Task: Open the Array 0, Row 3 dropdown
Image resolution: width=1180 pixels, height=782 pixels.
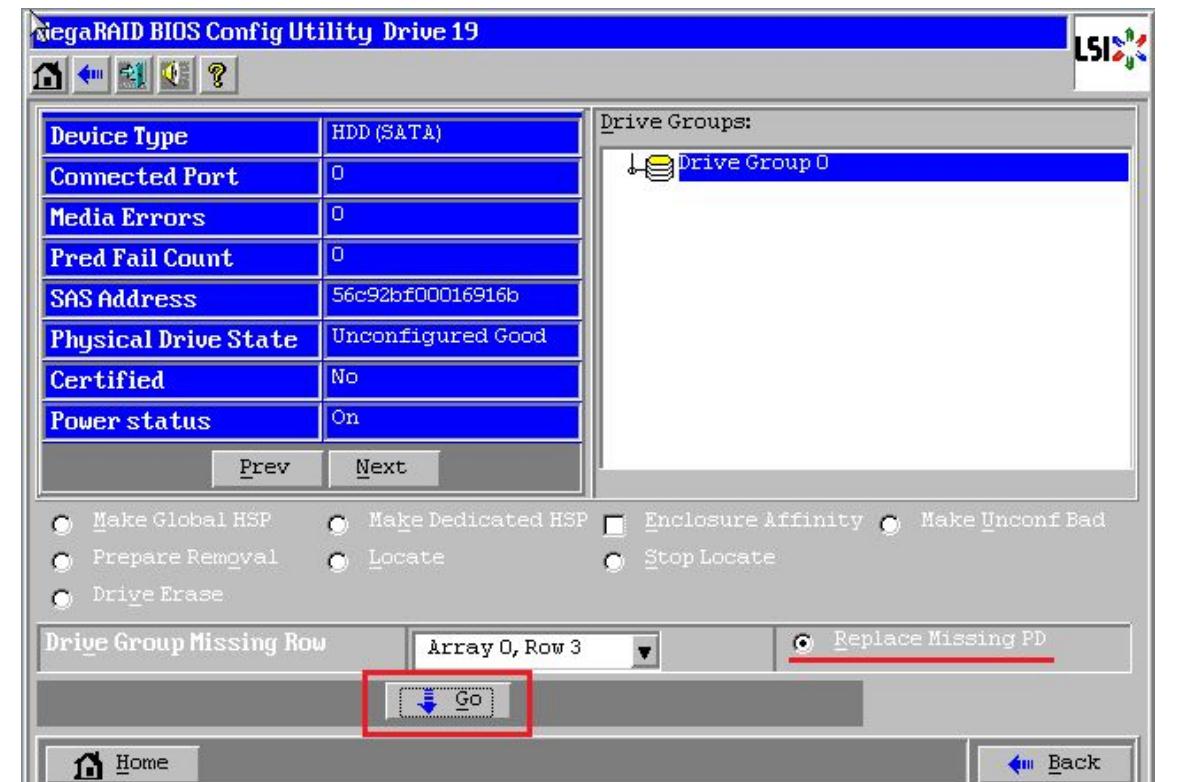Action: click(x=644, y=650)
